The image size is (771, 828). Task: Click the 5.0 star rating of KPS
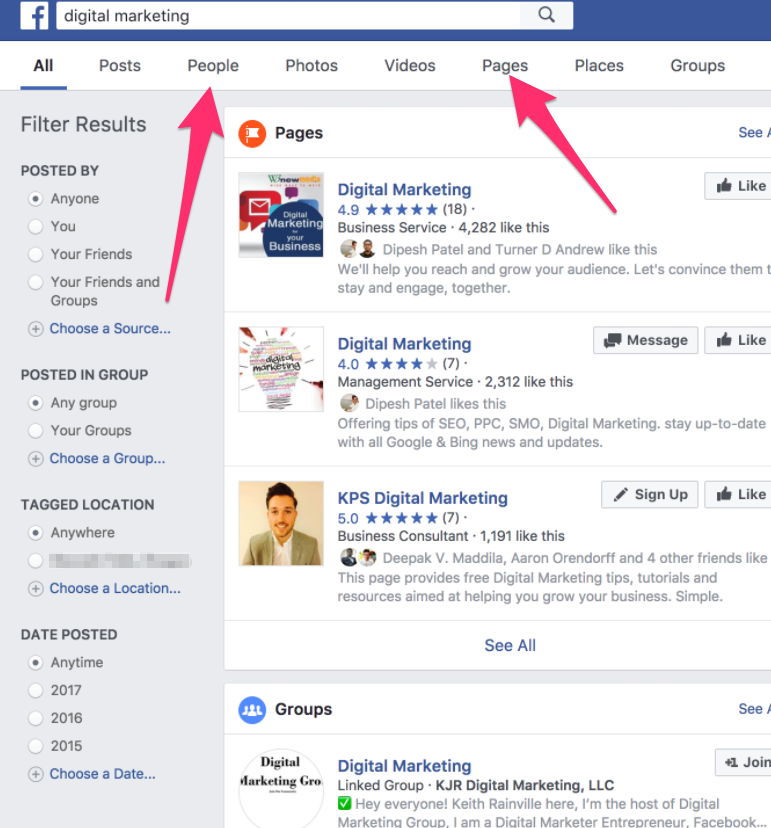click(388, 518)
